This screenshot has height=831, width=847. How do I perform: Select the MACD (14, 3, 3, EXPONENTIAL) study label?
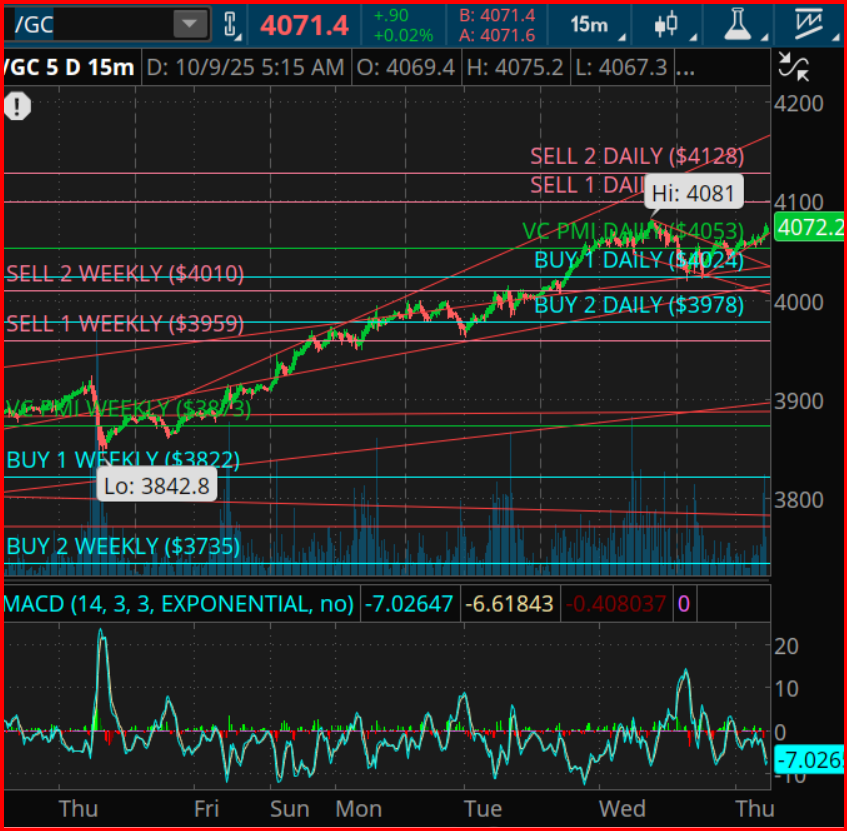click(180, 604)
